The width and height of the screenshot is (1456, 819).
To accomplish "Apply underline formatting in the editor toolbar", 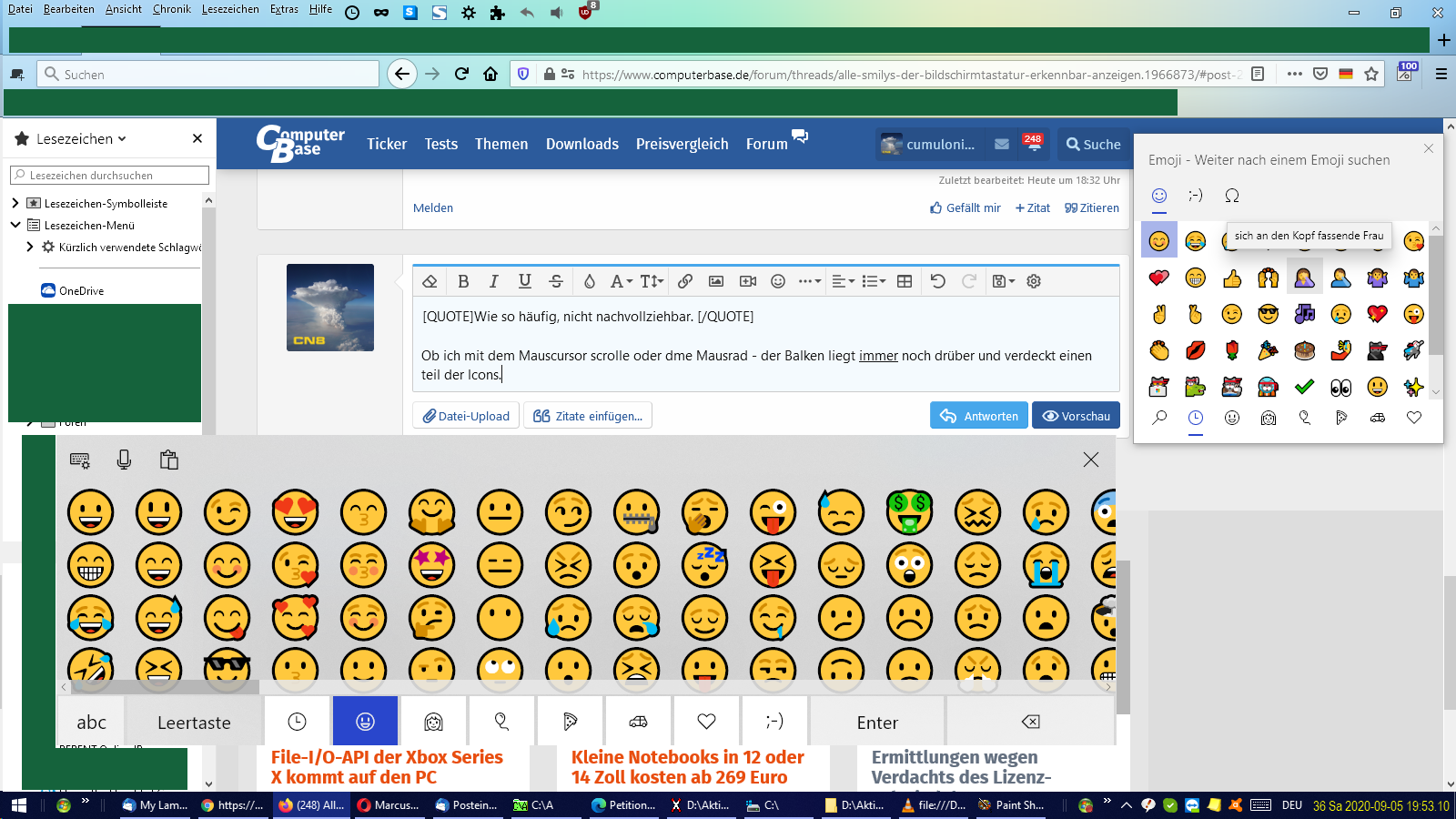I will 525,281.
